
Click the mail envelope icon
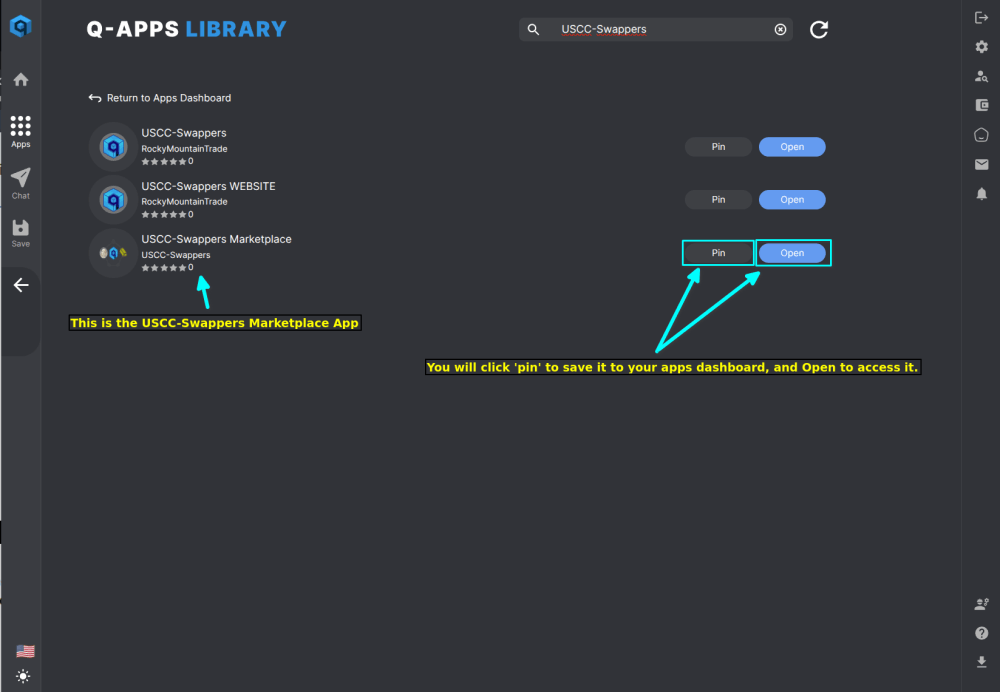tap(981, 164)
